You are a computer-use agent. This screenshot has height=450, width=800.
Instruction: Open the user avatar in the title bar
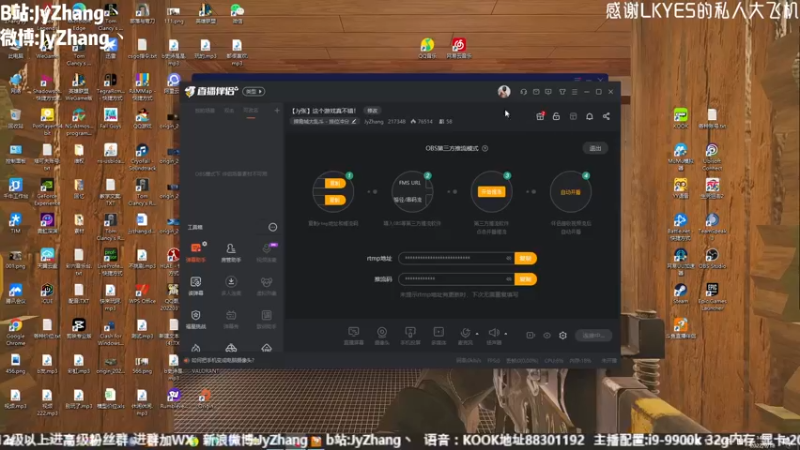pos(504,91)
